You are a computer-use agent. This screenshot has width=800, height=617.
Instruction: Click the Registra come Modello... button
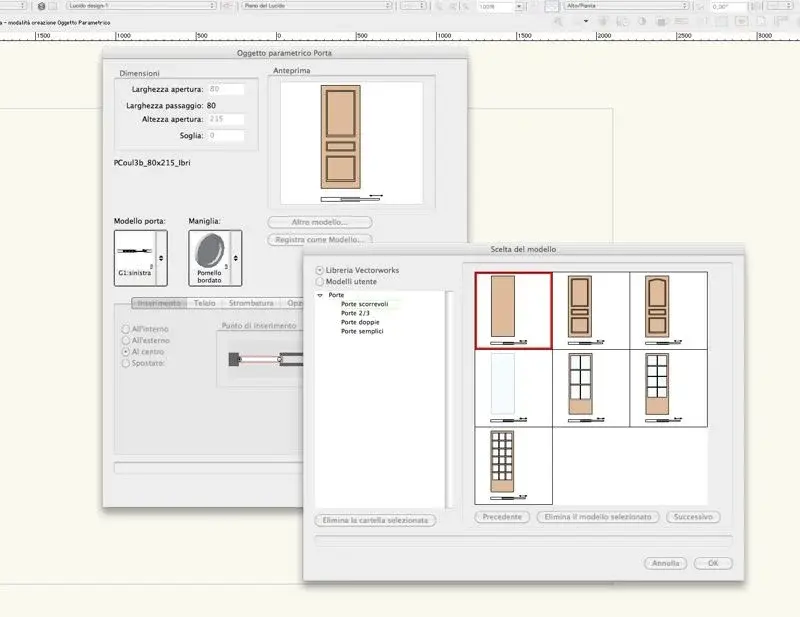click(x=320, y=239)
